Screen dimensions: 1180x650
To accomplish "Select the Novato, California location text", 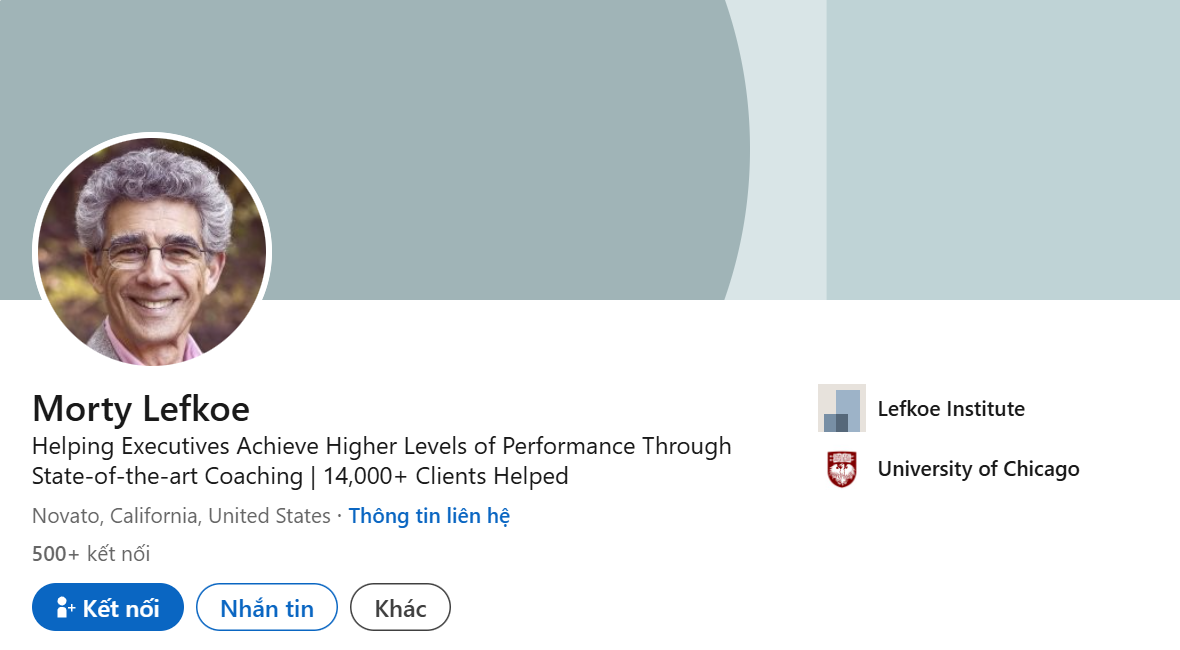I will (x=181, y=516).
